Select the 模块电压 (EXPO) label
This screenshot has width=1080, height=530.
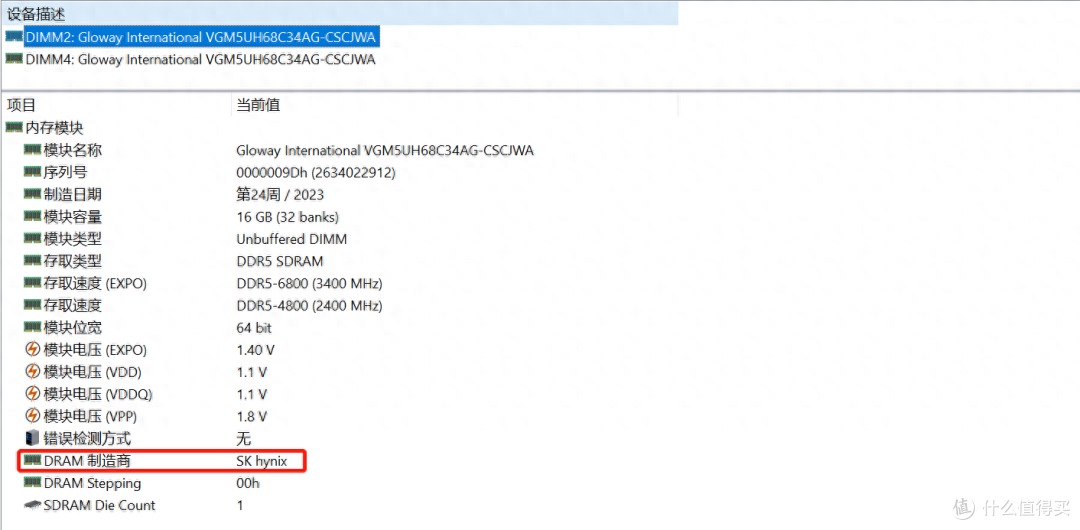coord(95,350)
